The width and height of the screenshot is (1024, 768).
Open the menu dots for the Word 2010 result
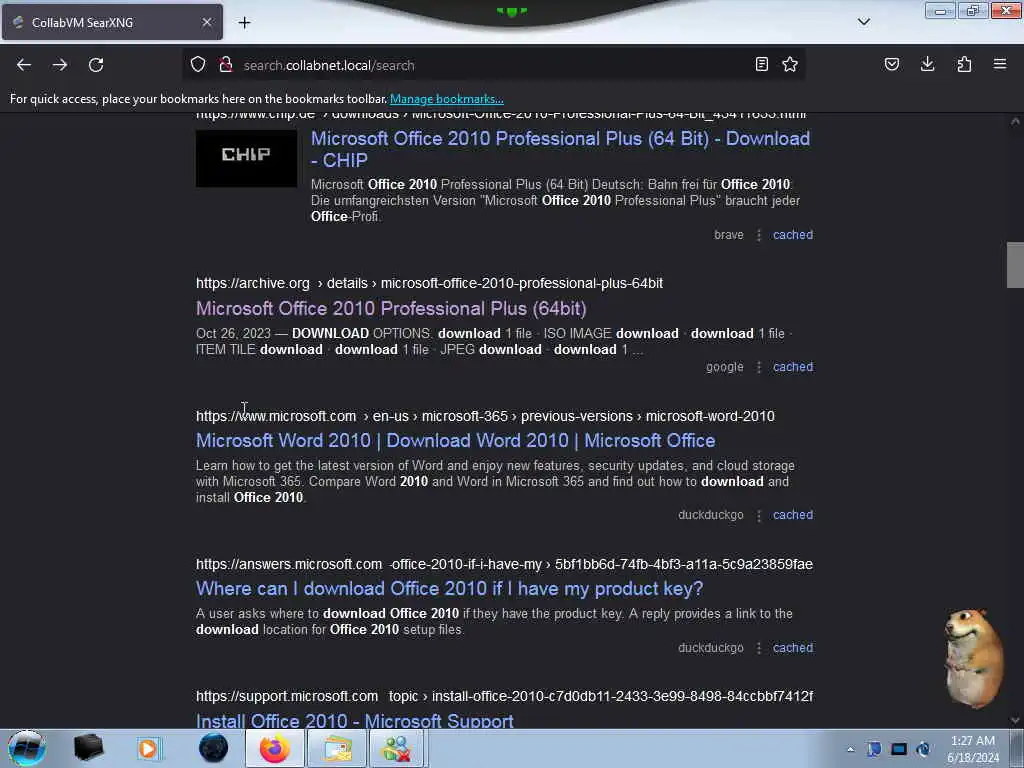point(759,515)
